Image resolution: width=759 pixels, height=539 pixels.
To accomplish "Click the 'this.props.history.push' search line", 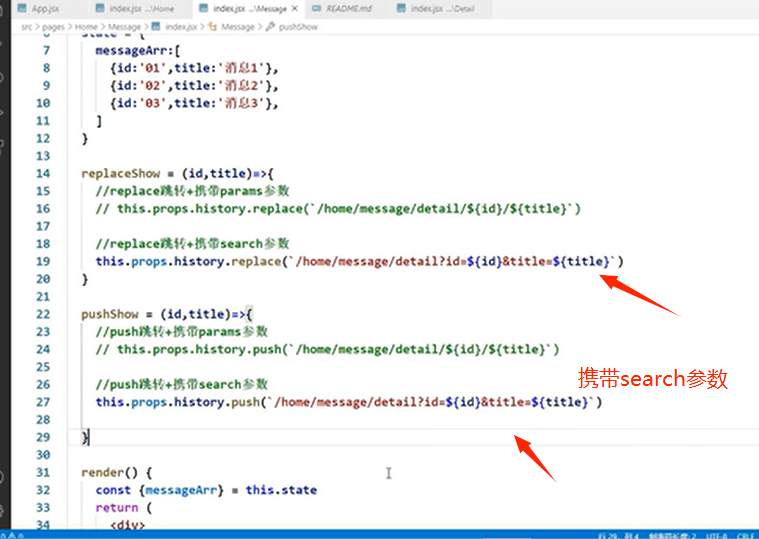I will click(349, 402).
